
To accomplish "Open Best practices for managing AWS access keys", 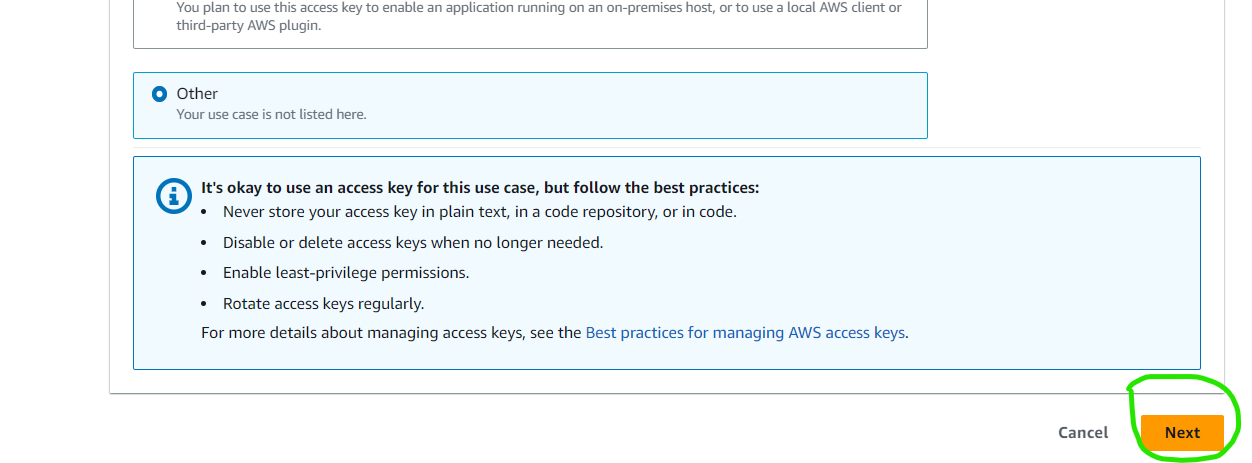I will (745, 332).
